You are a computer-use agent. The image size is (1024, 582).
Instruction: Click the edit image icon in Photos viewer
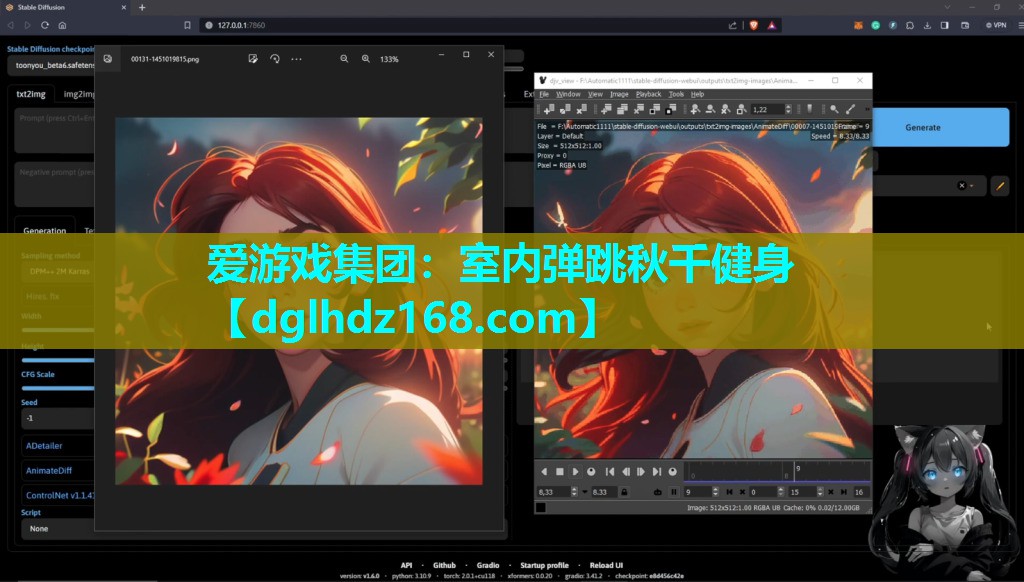(x=253, y=59)
